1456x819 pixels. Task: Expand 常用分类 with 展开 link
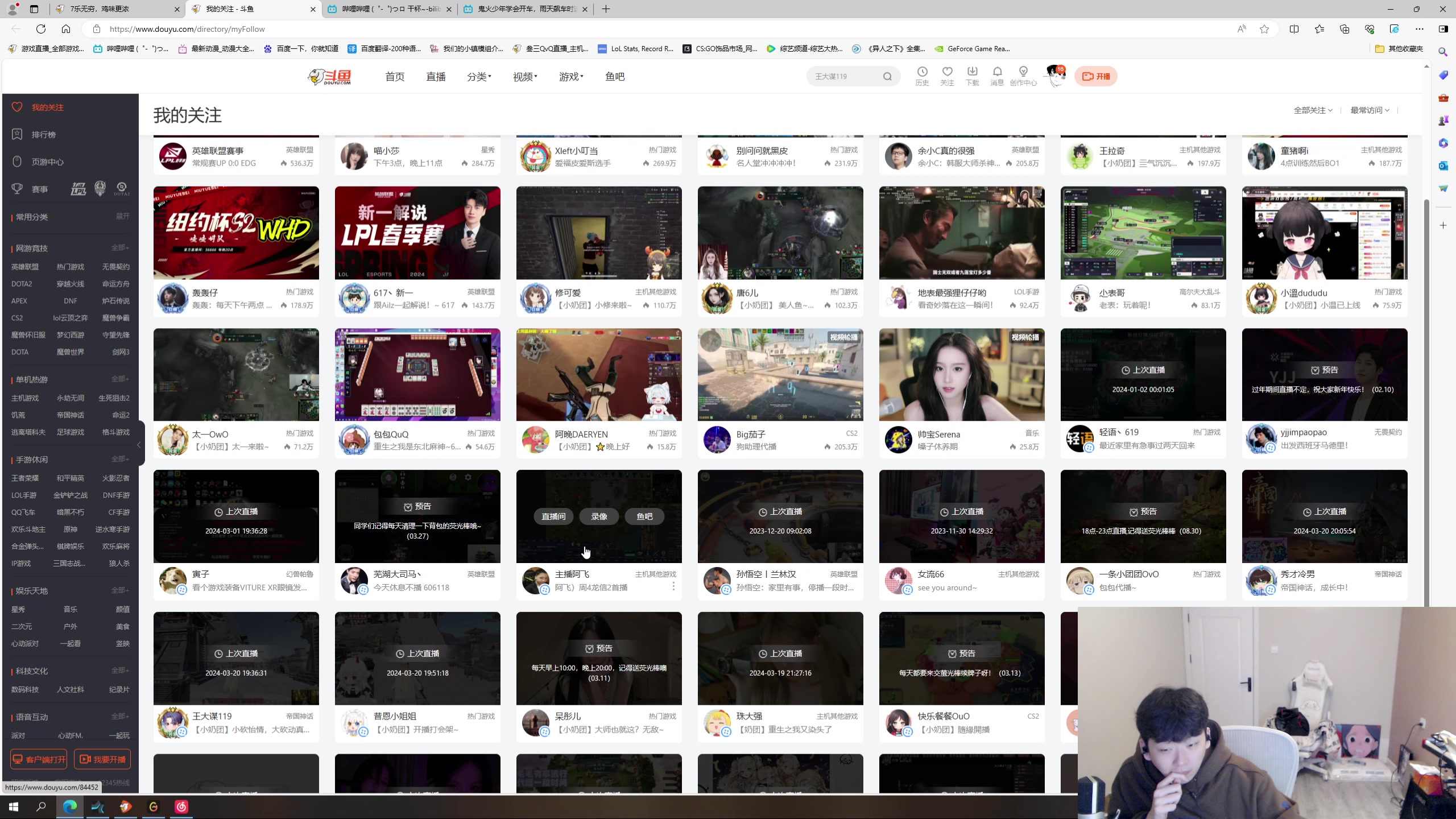pyautogui.click(x=123, y=216)
